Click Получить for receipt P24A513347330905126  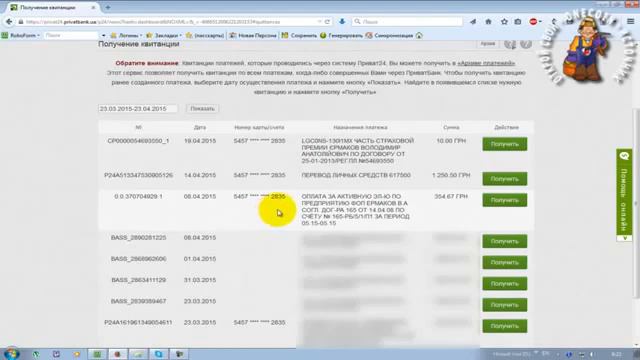pyautogui.click(x=504, y=179)
